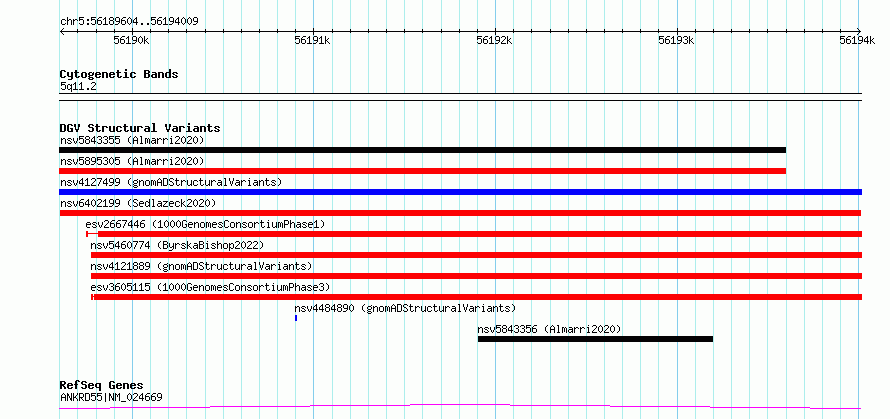The image size is (890, 419).
Task: Open label esv3605115 (1000GenomesConsortiumPhase3)
Action: [210, 287]
